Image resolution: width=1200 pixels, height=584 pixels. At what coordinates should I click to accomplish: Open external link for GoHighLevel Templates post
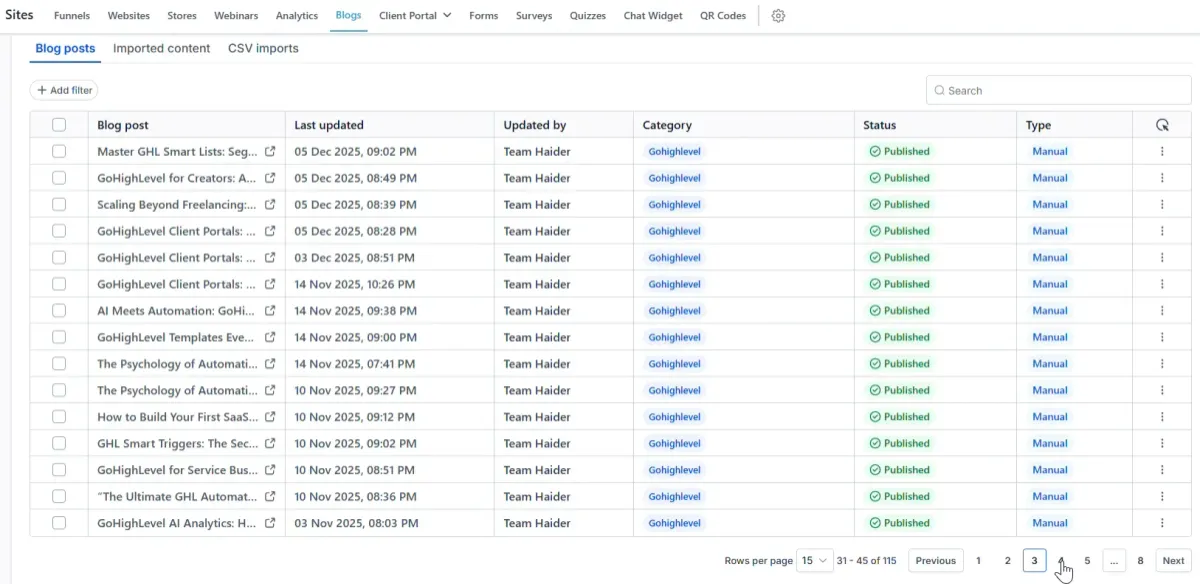(270, 337)
